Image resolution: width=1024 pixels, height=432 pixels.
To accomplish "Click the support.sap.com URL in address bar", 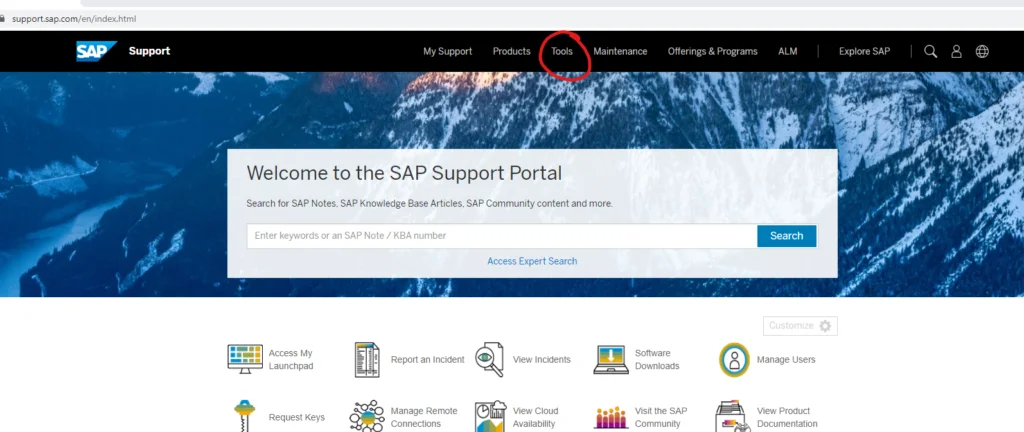I will 74,19.
